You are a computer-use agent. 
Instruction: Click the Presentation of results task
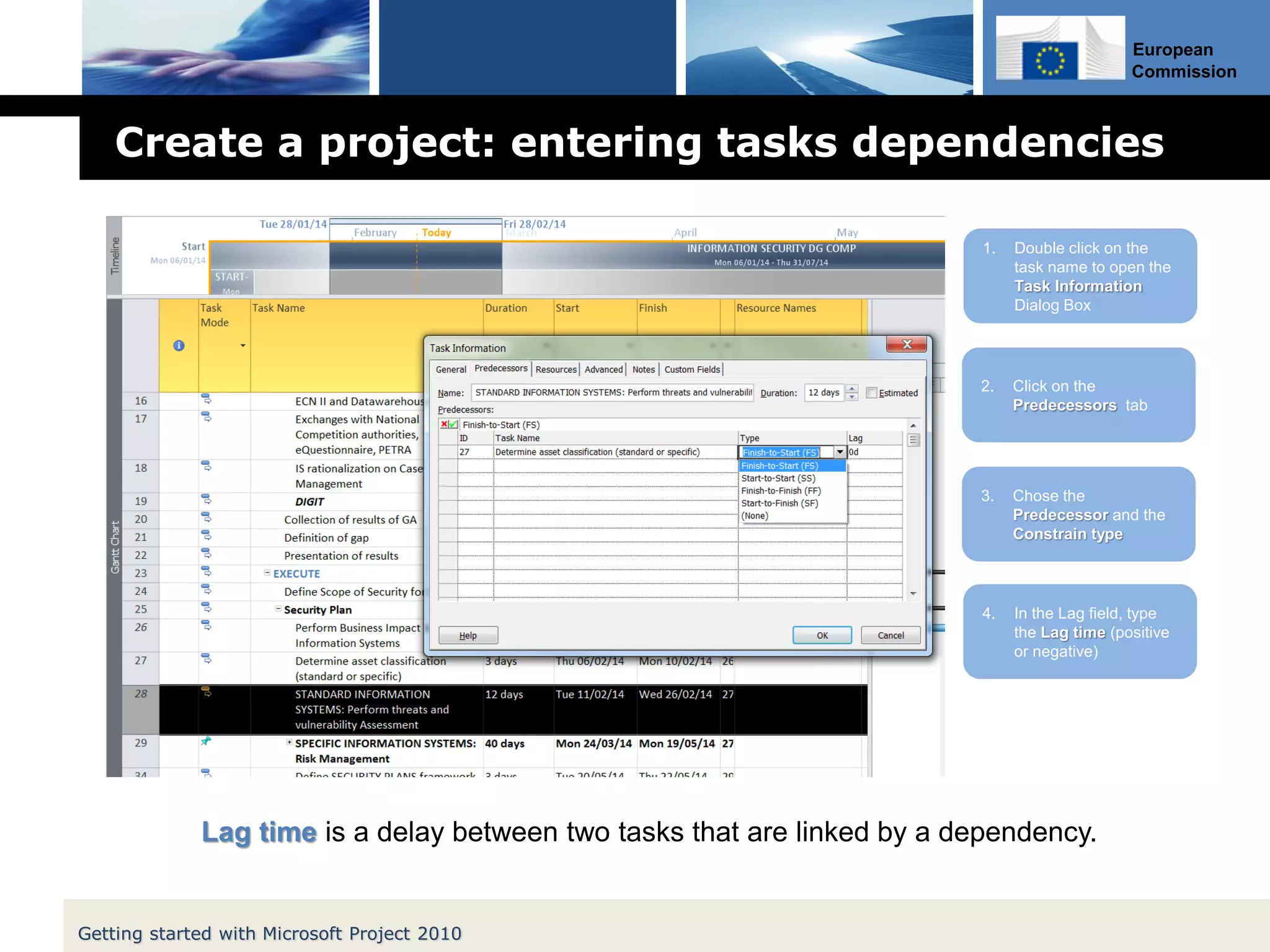(341, 556)
